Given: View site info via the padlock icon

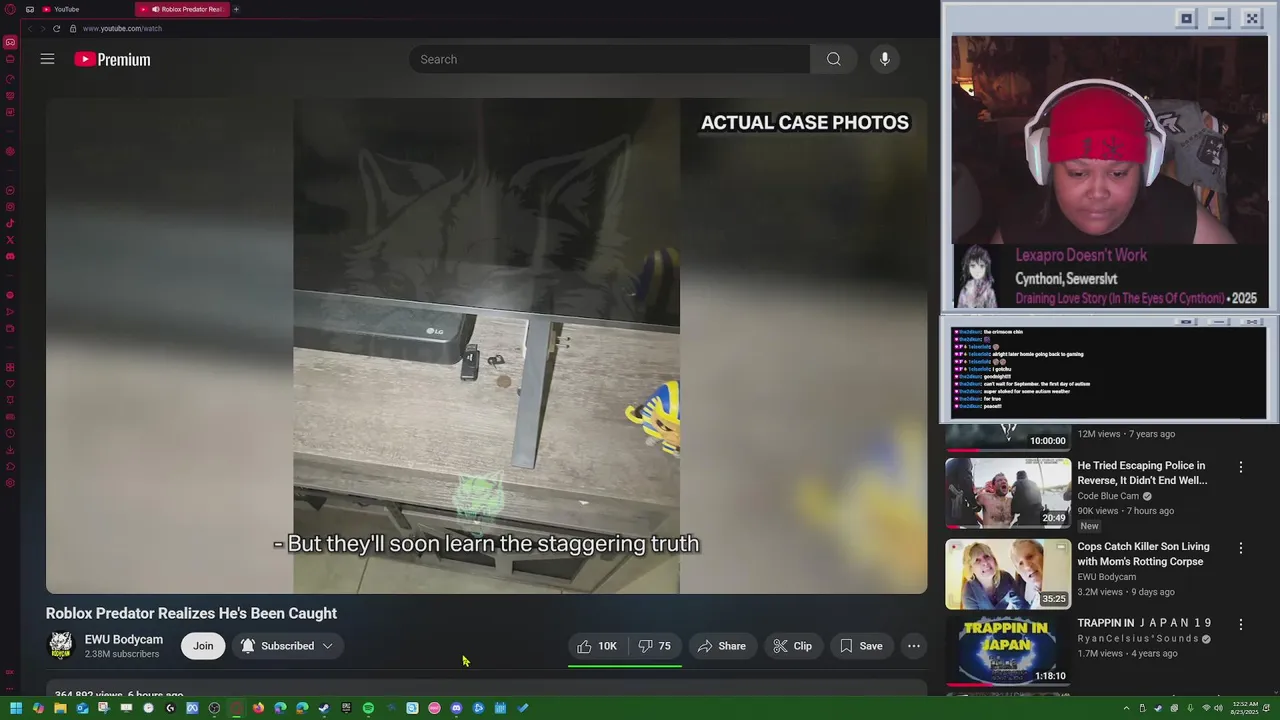Looking at the screenshot, I should [72, 28].
